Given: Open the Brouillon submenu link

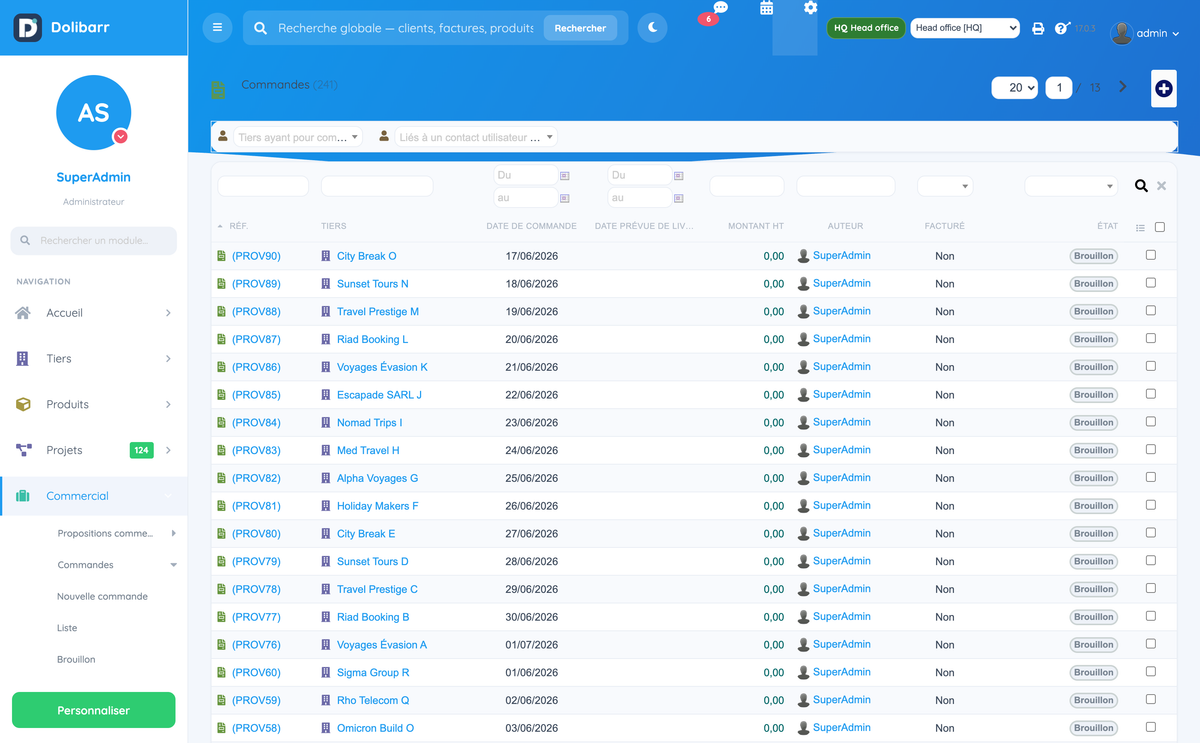Looking at the screenshot, I should point(76,660).
